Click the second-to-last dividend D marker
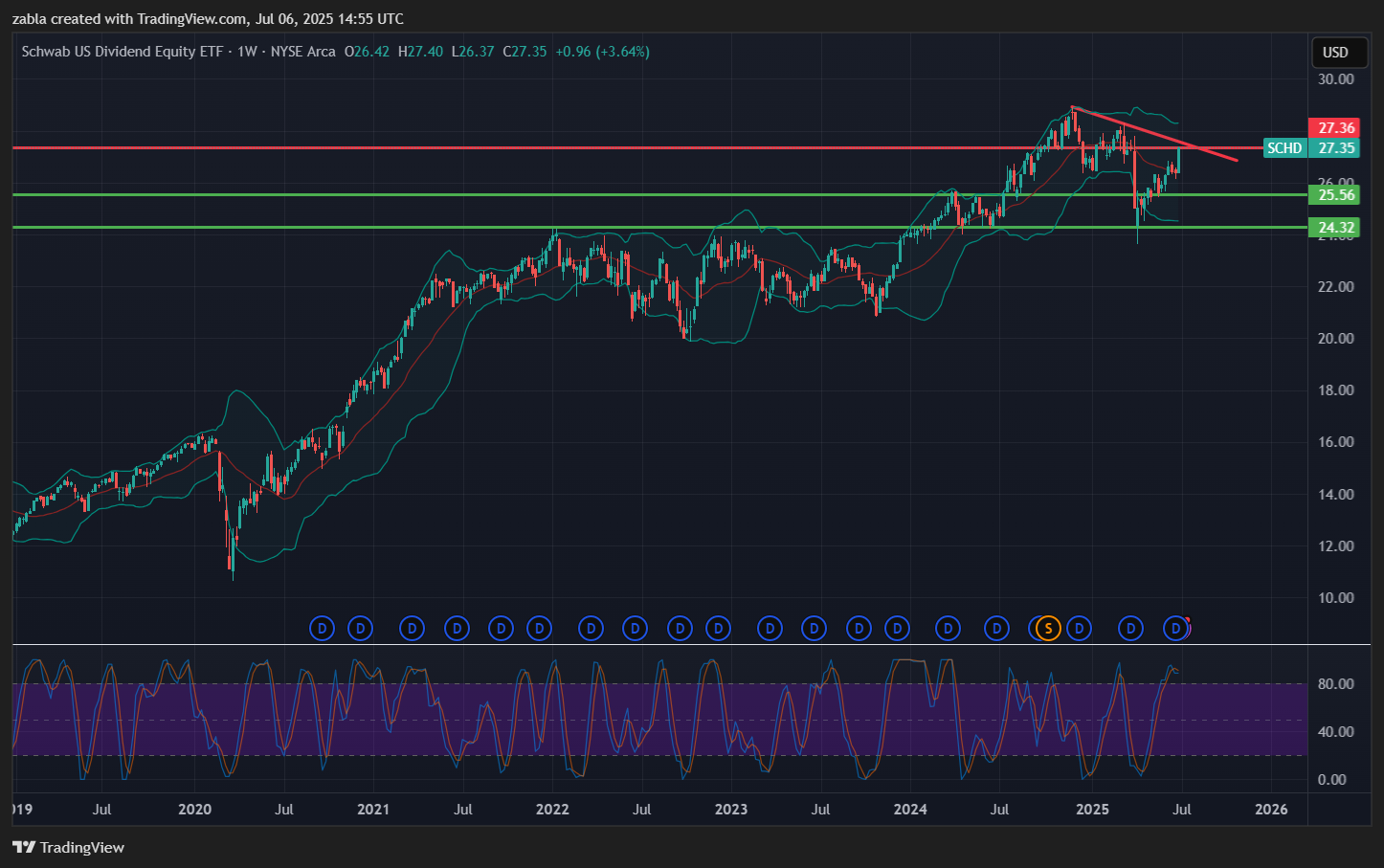 pos(1131,629)
